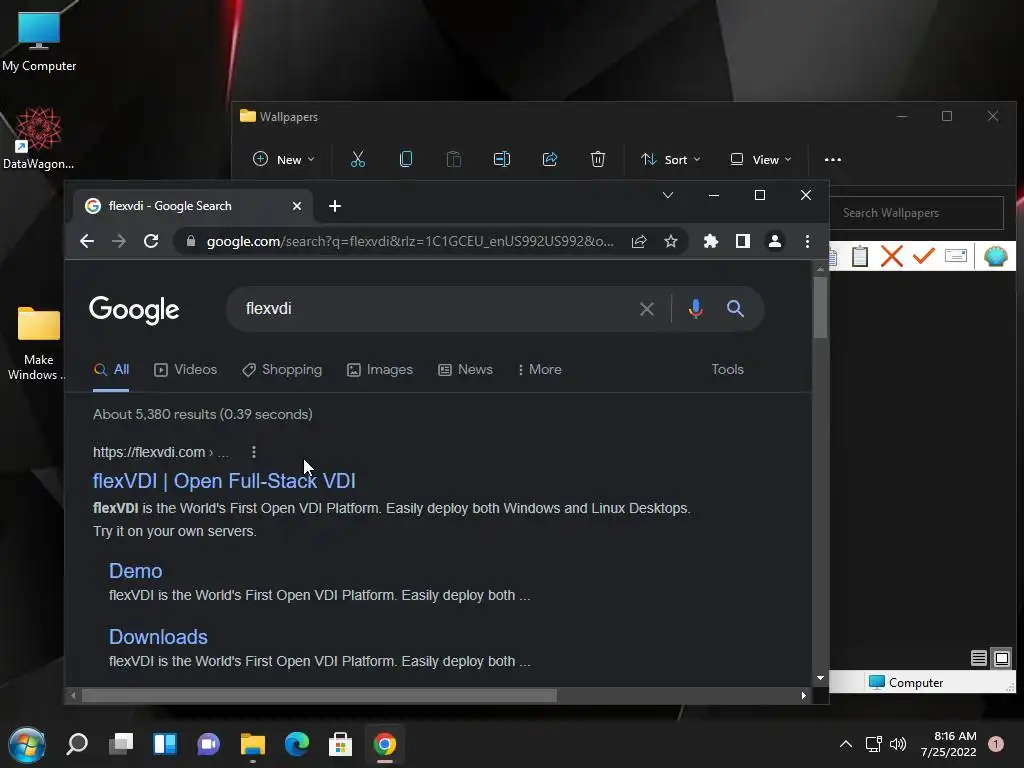Click the orange checkmark properties icon
The height and width of the screenshot is (768, 1024).
click(923, 255)
